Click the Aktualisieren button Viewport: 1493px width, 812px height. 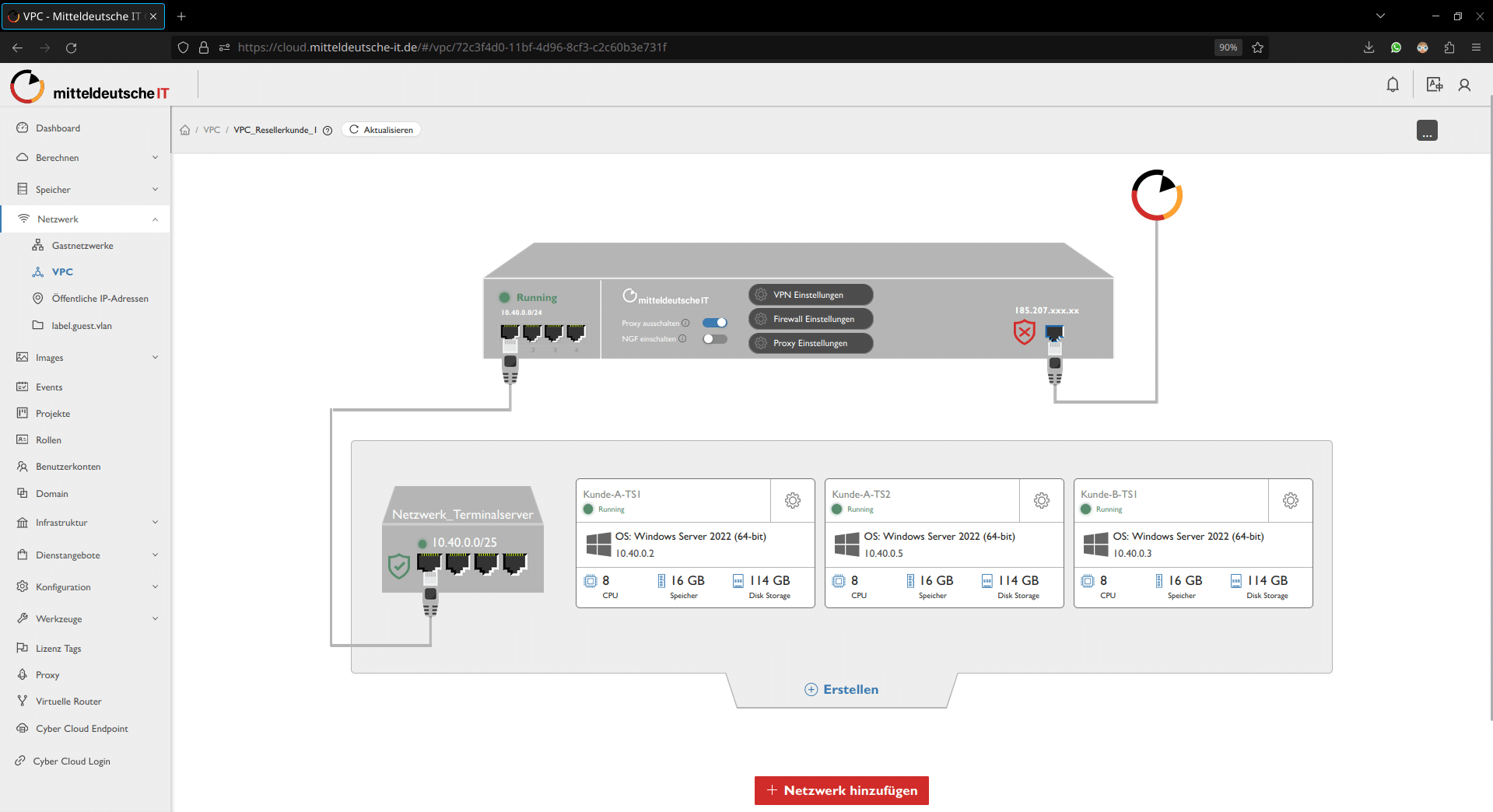coord(381,130)
